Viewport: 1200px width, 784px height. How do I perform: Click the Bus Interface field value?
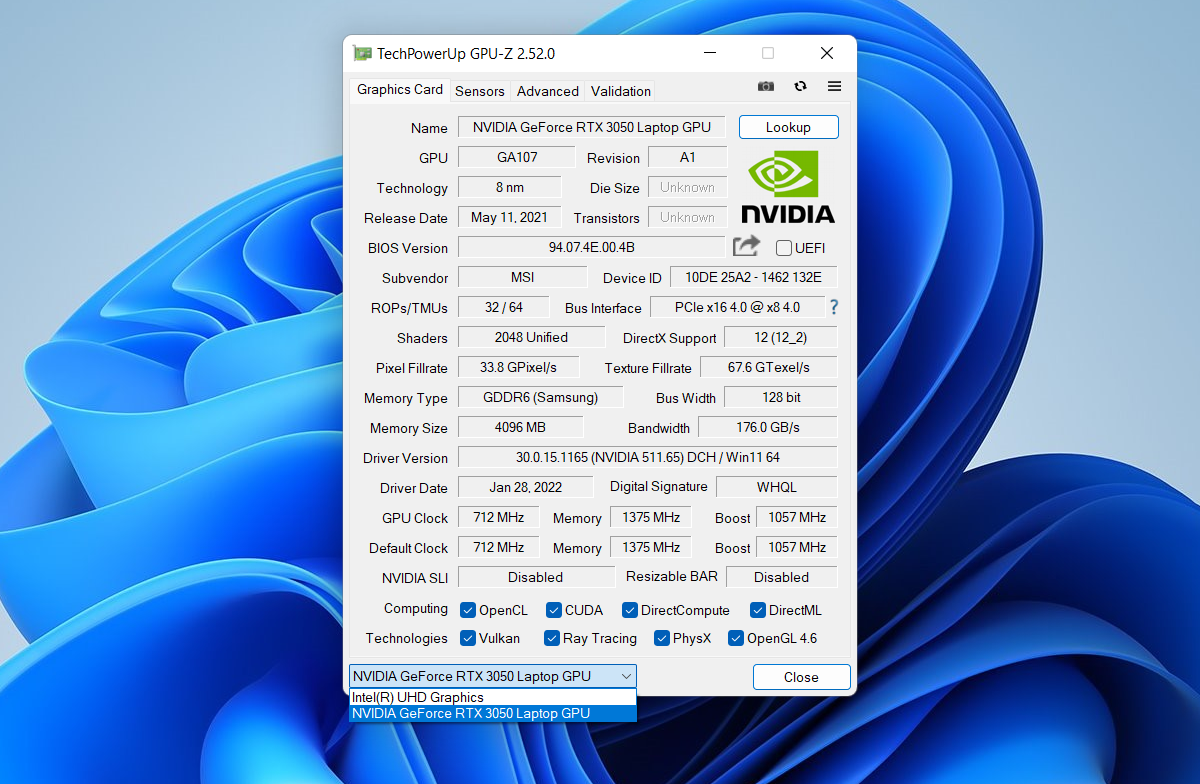738,307
